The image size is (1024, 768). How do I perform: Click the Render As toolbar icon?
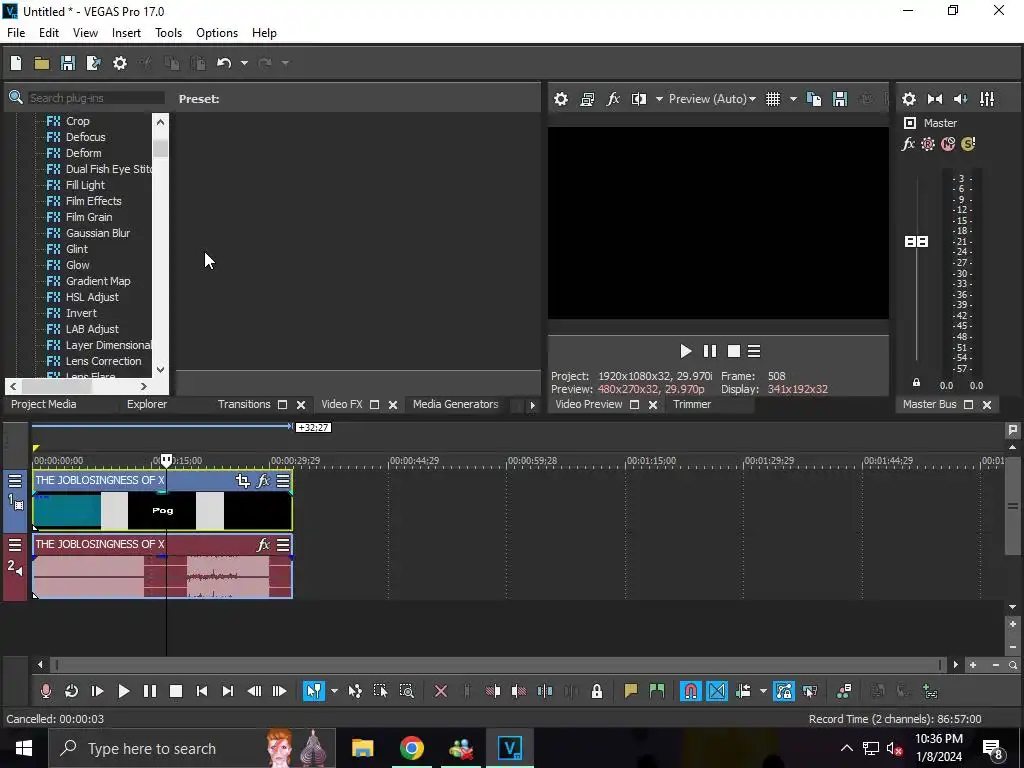click(x=93, y=63)
